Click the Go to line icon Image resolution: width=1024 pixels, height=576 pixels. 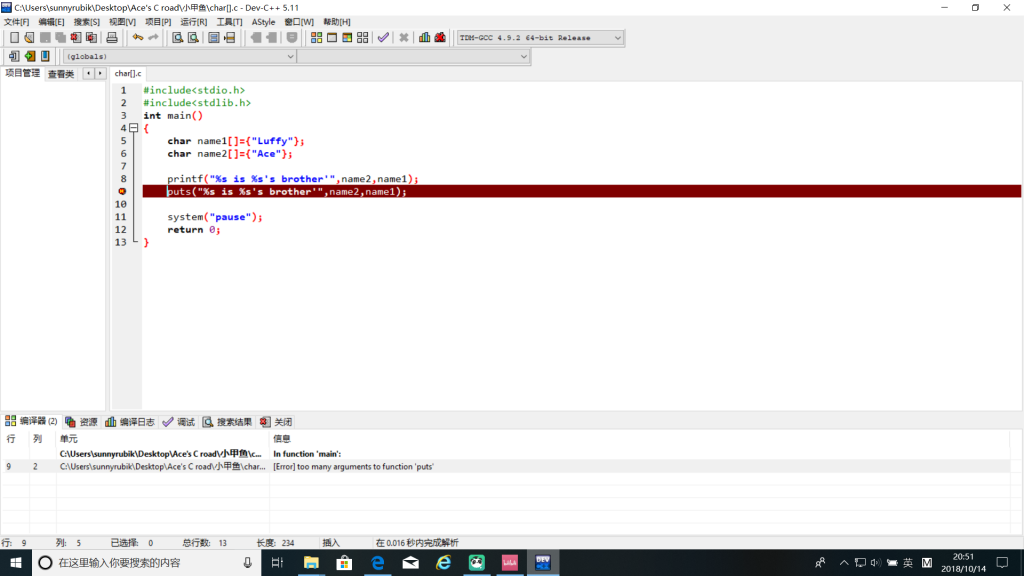point(229,38)
